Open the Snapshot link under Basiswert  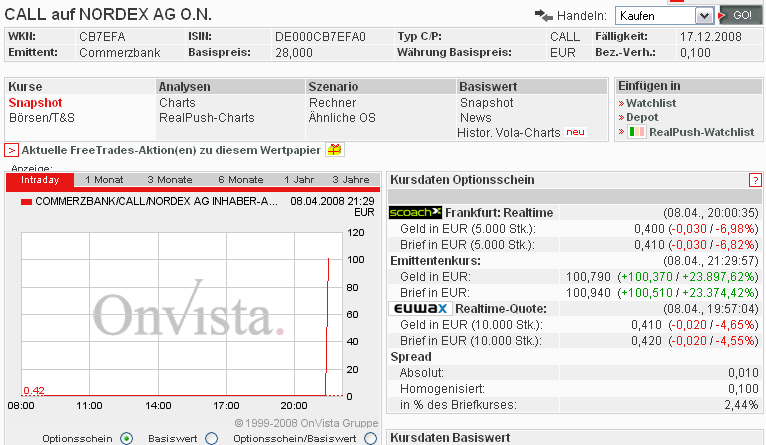click(x=487, y=103)
